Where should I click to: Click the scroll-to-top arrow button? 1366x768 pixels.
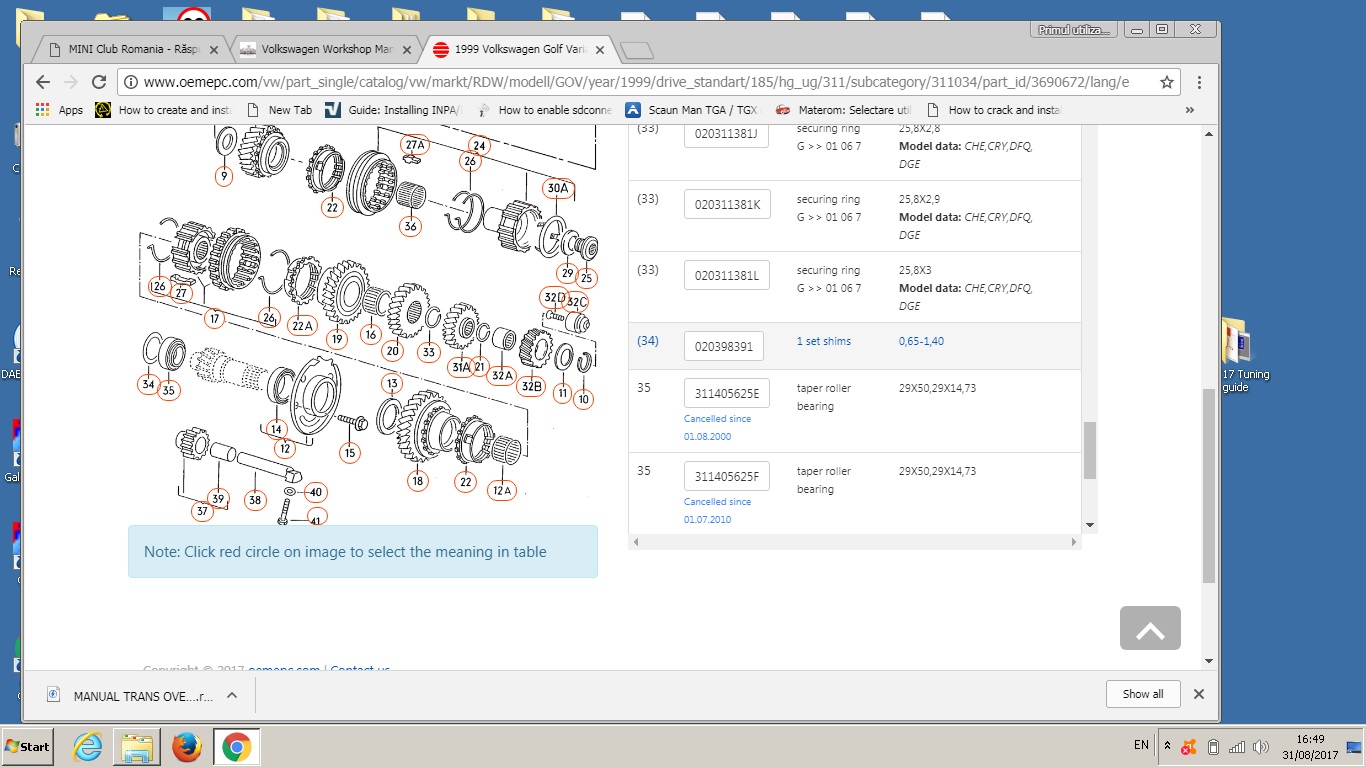click(1150, 628)
